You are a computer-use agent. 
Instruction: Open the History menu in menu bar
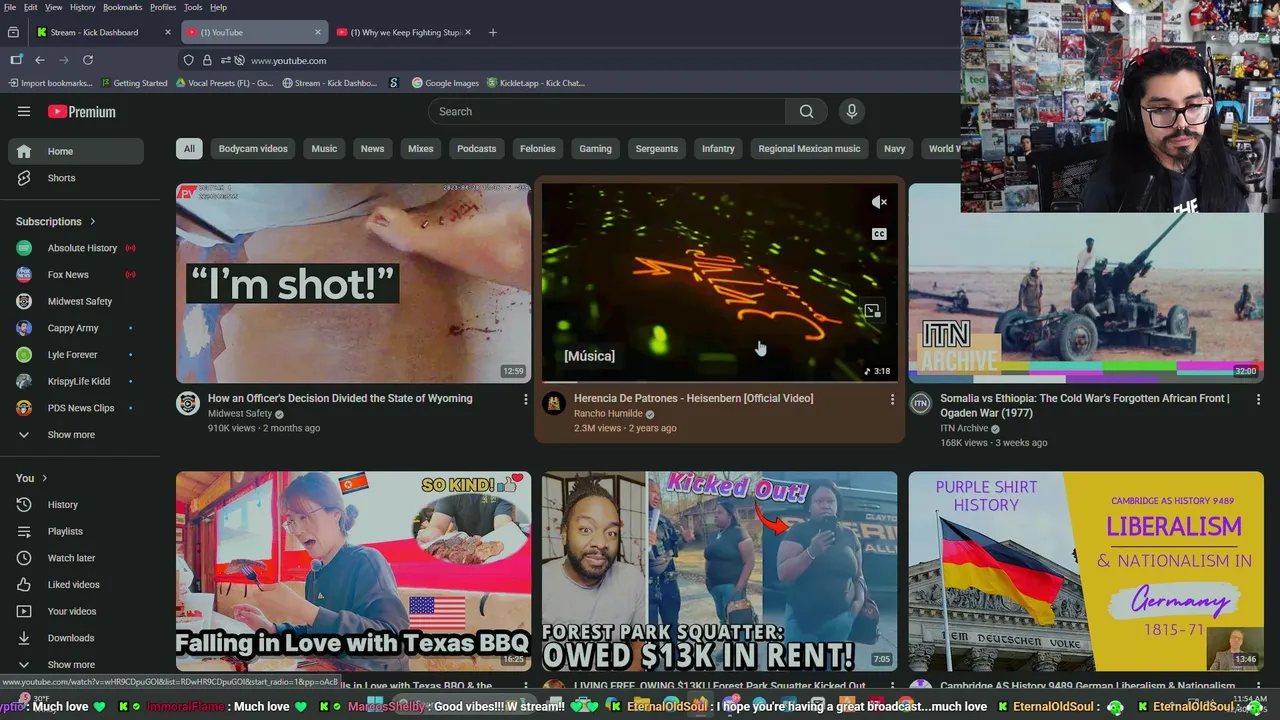[x=83, y=7]
